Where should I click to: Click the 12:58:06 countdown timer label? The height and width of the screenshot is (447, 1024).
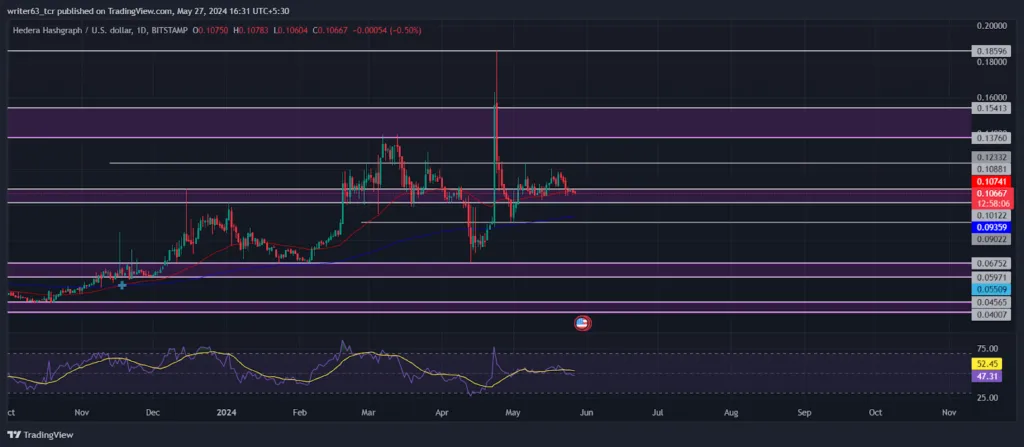point(991,204)
